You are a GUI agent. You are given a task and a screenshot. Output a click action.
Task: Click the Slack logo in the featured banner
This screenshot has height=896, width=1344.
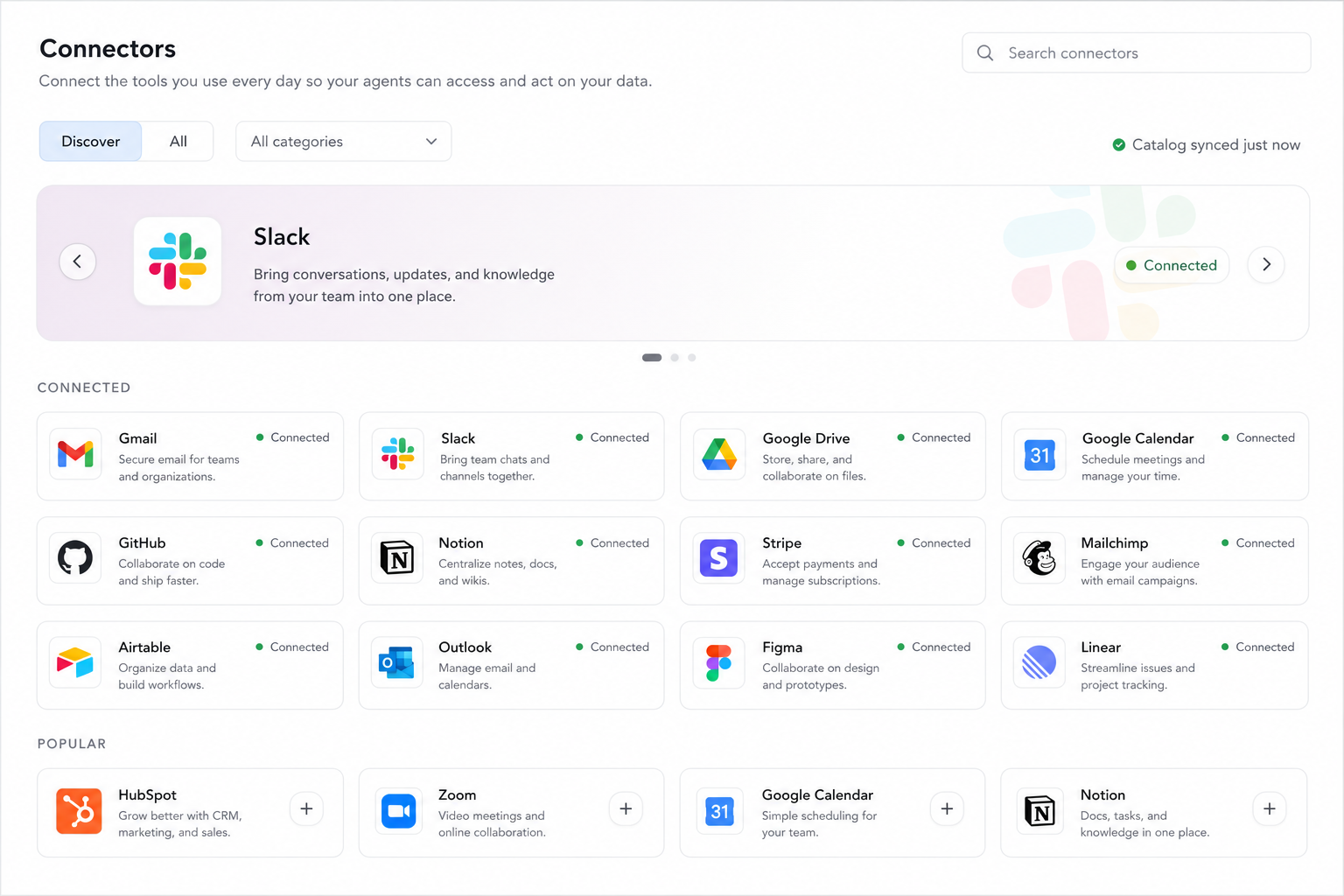click(x=178, y=261)
